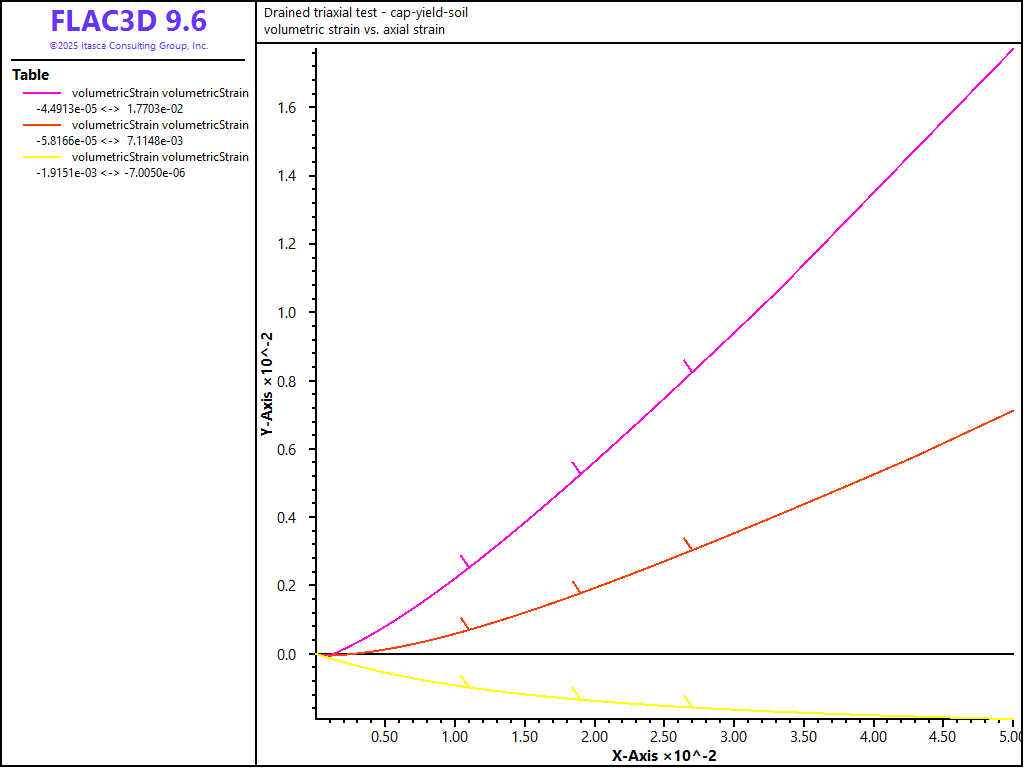The image size is (1024, 768).
Task: Select the X-Axis ×10^-2 label
Action: (664, 756)
